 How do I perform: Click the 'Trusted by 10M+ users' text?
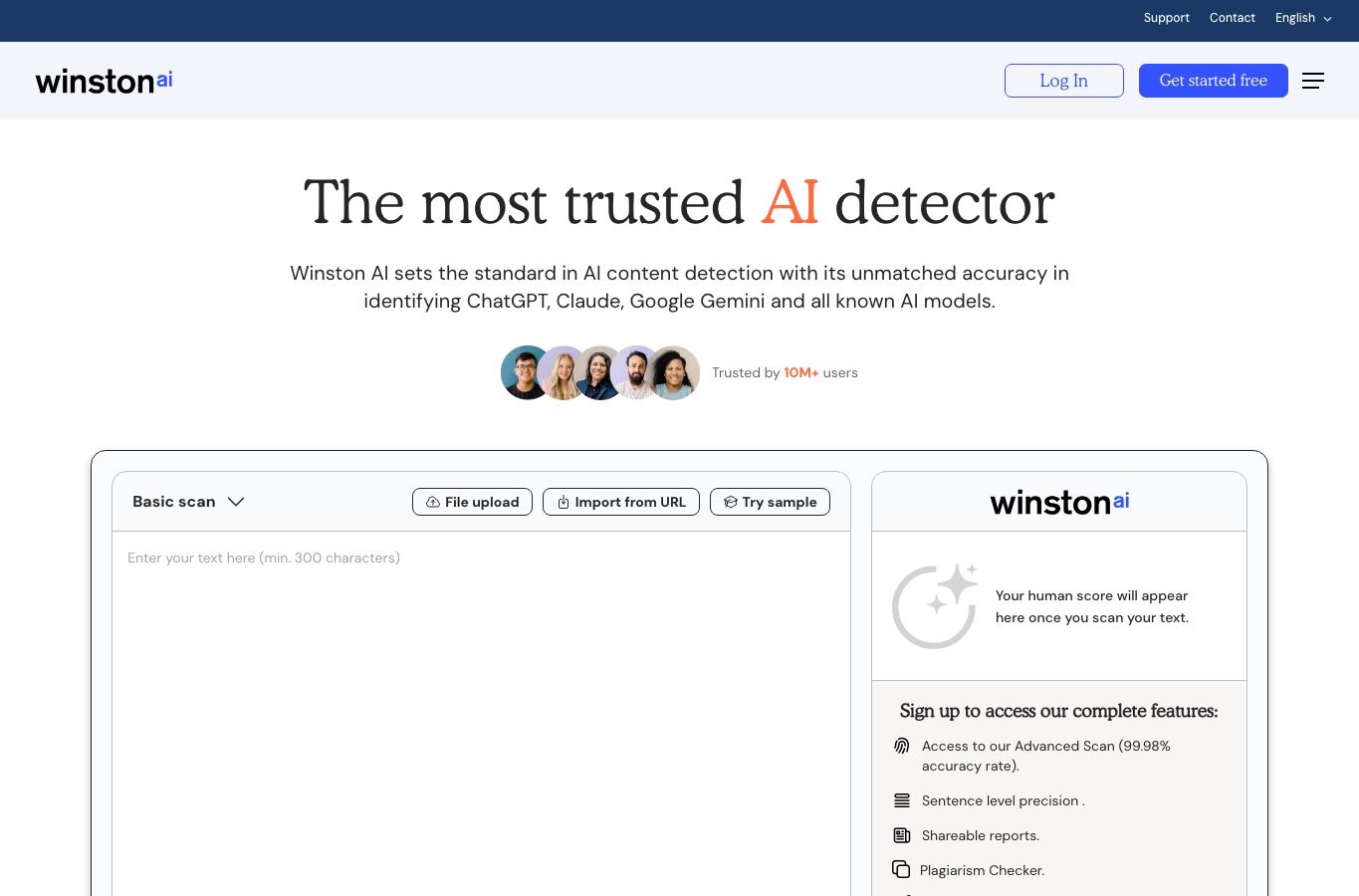[785, 372]
